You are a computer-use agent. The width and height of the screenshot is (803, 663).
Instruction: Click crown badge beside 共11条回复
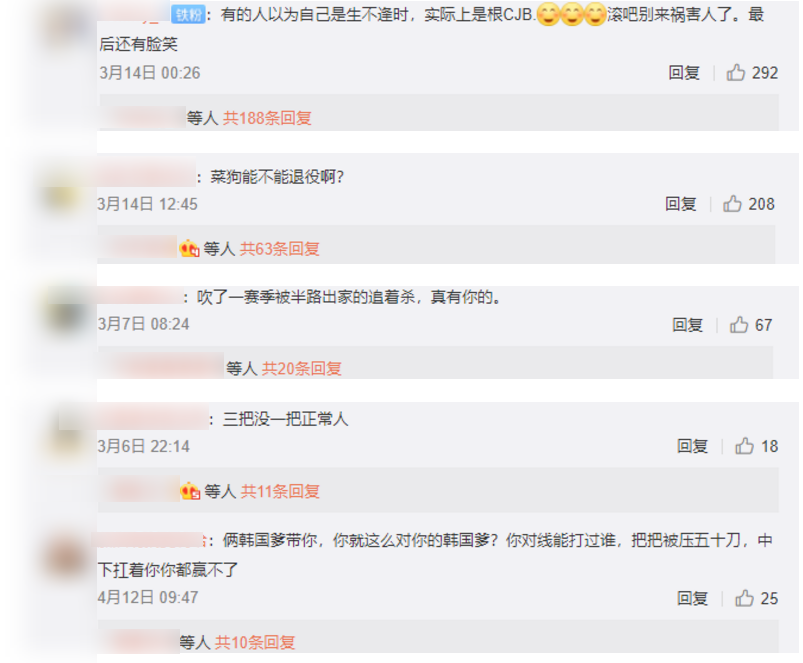point(189,491)
